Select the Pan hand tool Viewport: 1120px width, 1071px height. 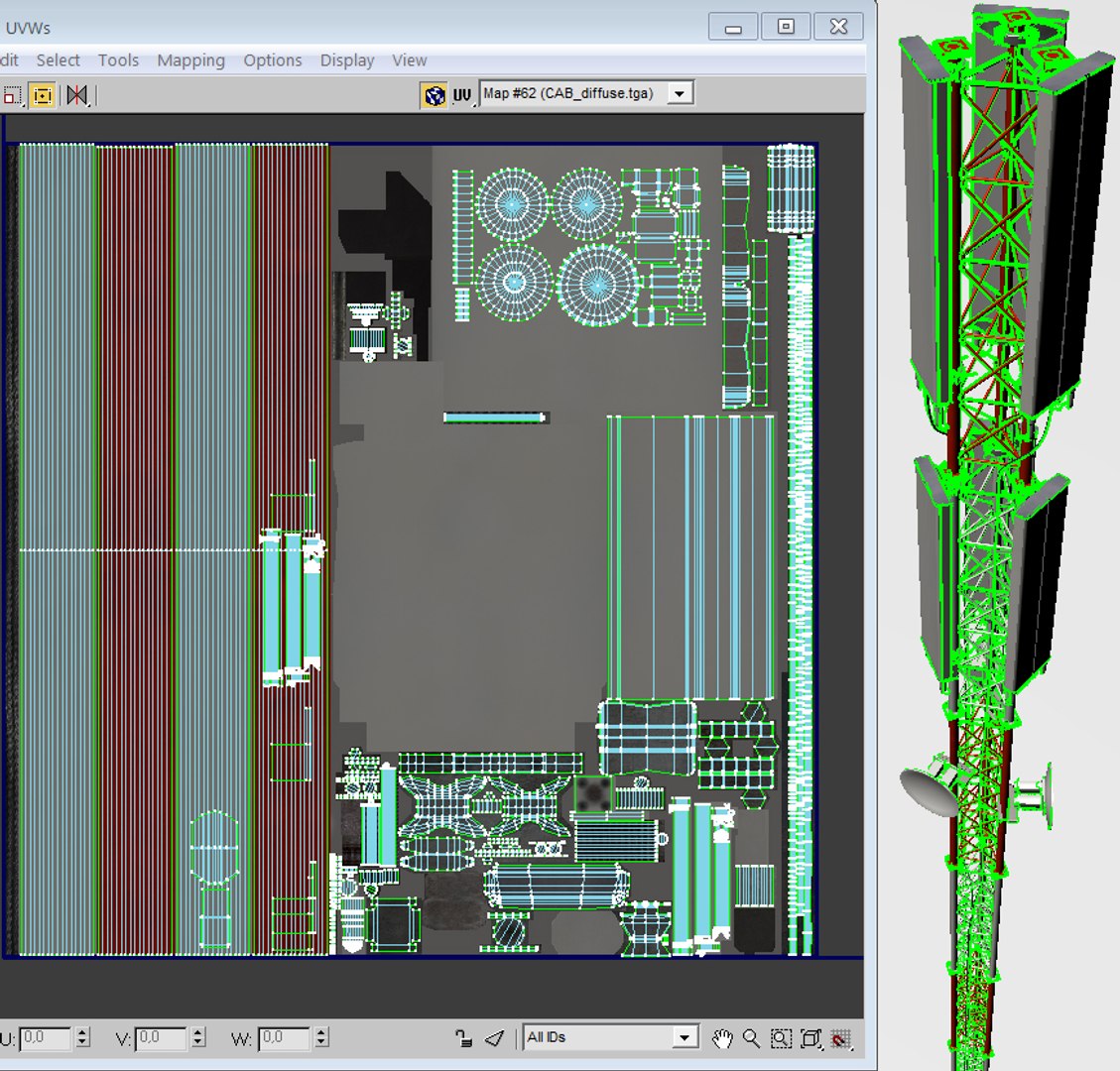point(722,1039)
